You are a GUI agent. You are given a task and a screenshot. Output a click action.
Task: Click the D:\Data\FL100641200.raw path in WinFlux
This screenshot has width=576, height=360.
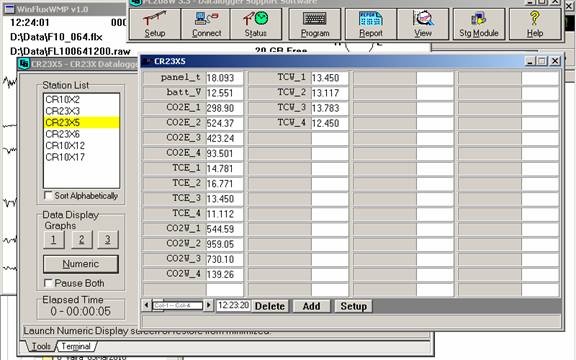pos(70,51)
